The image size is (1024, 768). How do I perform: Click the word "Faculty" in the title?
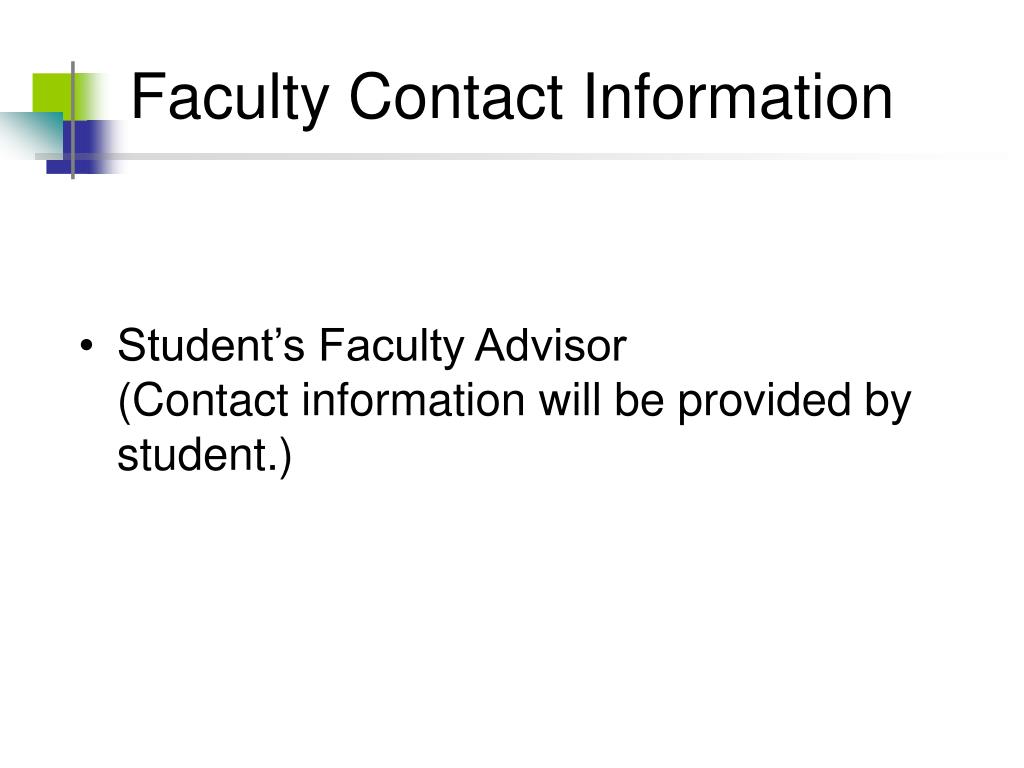pyautogui.click(x=230, y=98)
